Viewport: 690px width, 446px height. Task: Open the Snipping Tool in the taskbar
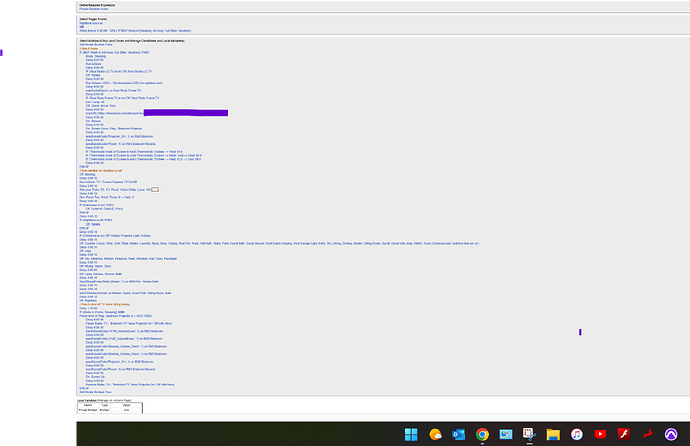tap(529, 435)
